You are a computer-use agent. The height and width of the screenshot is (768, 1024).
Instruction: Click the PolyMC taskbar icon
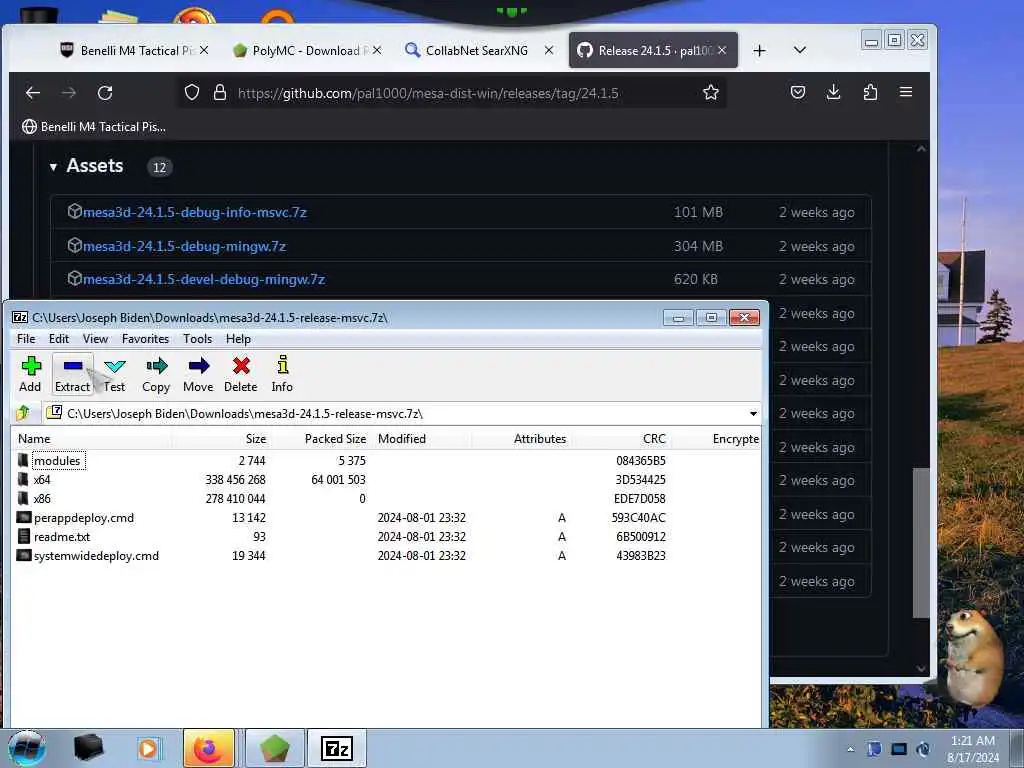(275, 748)
